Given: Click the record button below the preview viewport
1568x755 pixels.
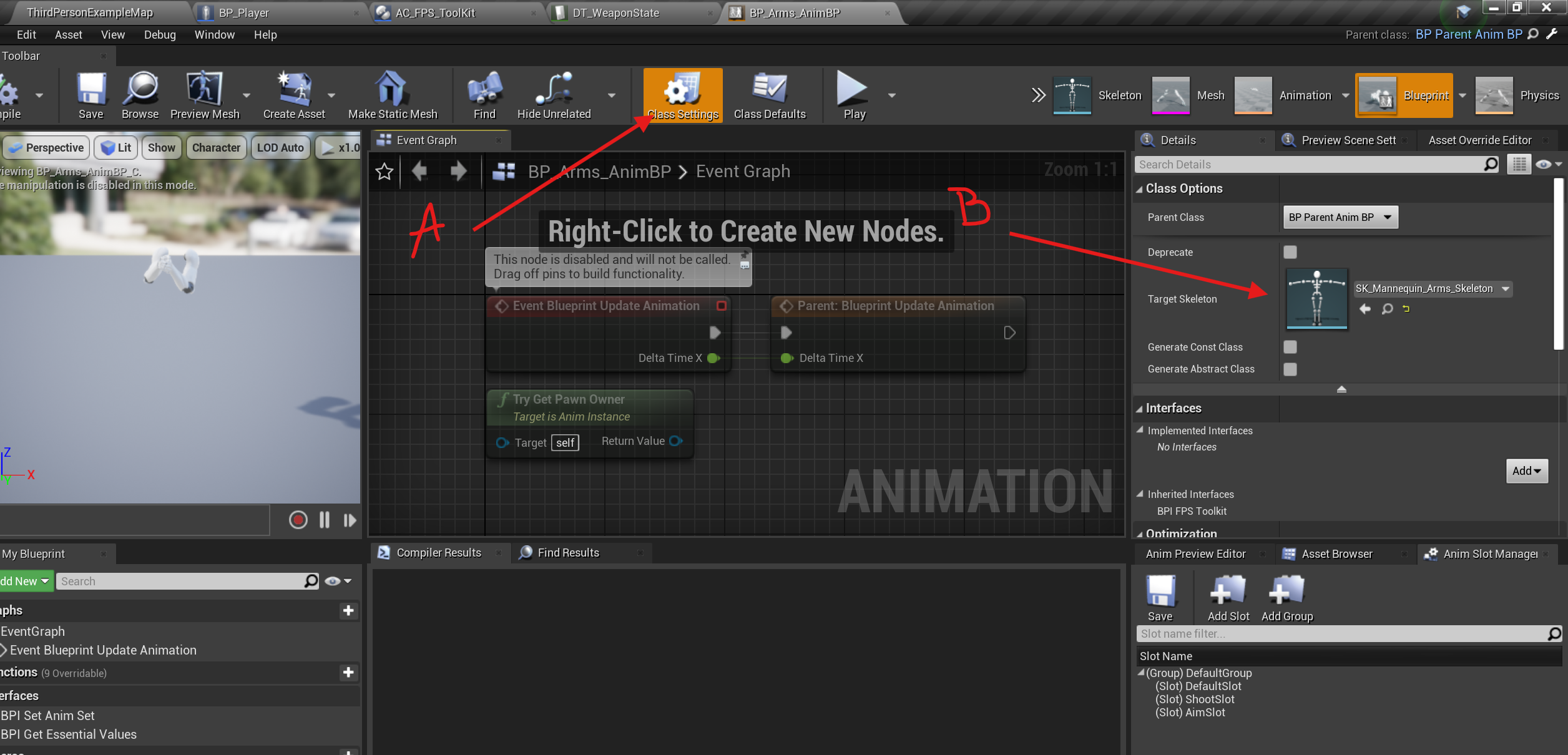Looking at the screenshot, I should click(298, 520).
